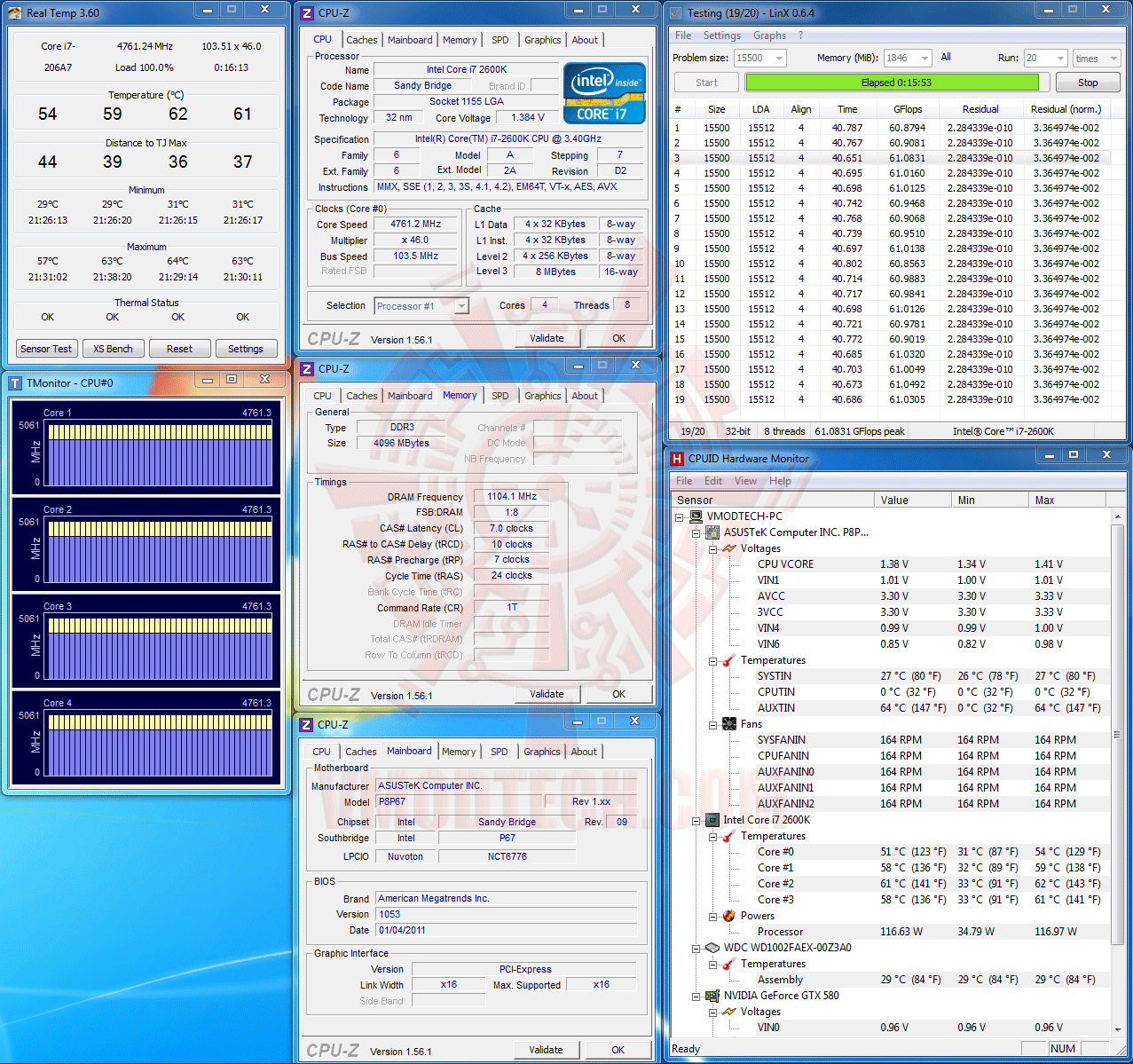Click the CPU-Z icon in top CPU-Z window

coord(307,13)
